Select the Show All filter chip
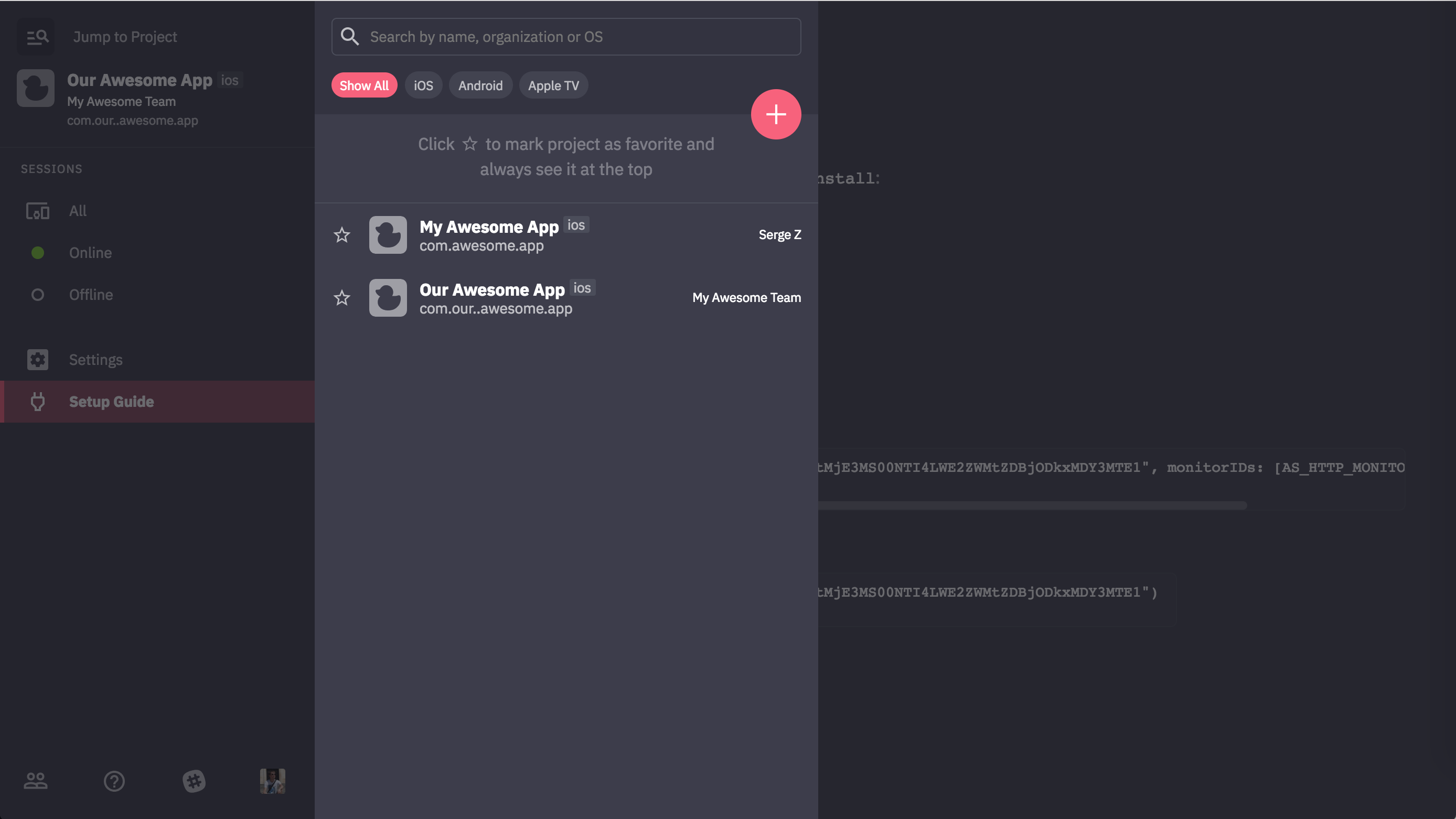This screenshot has width=1456, height=819. [364, 85]
